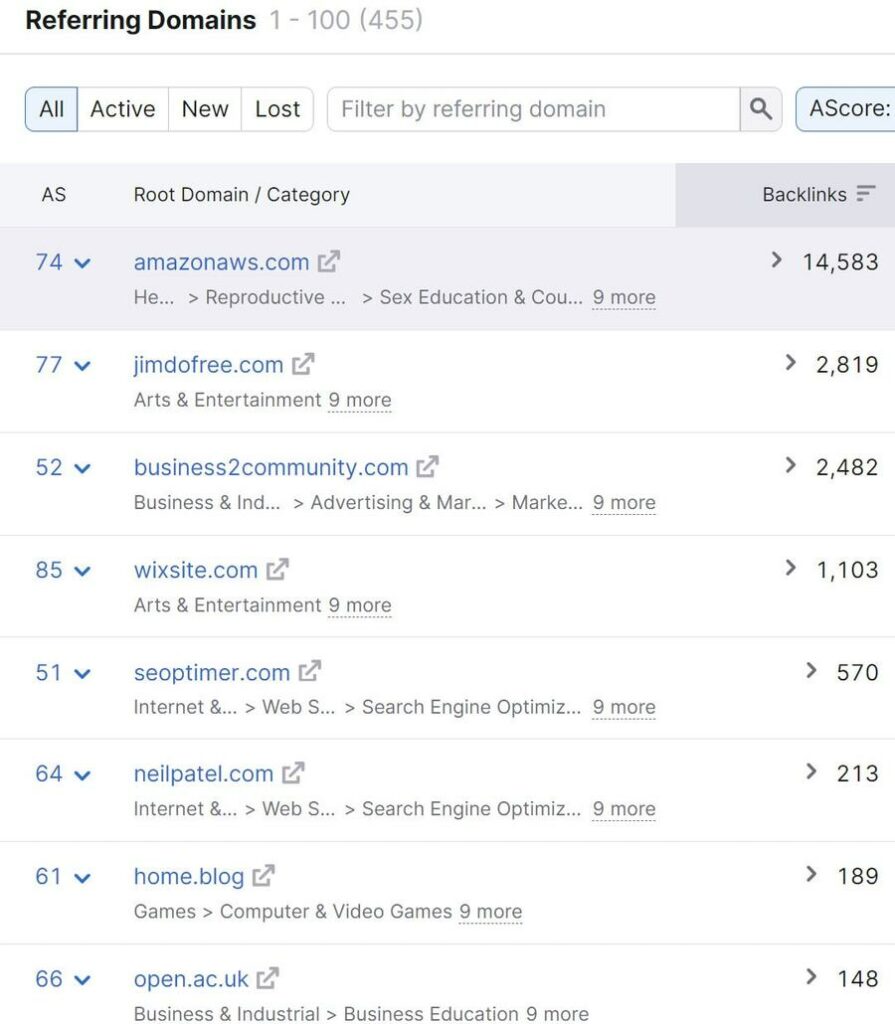
Task: Expand backlinks arrow beside 148
Action: click(x=811, y=976)
